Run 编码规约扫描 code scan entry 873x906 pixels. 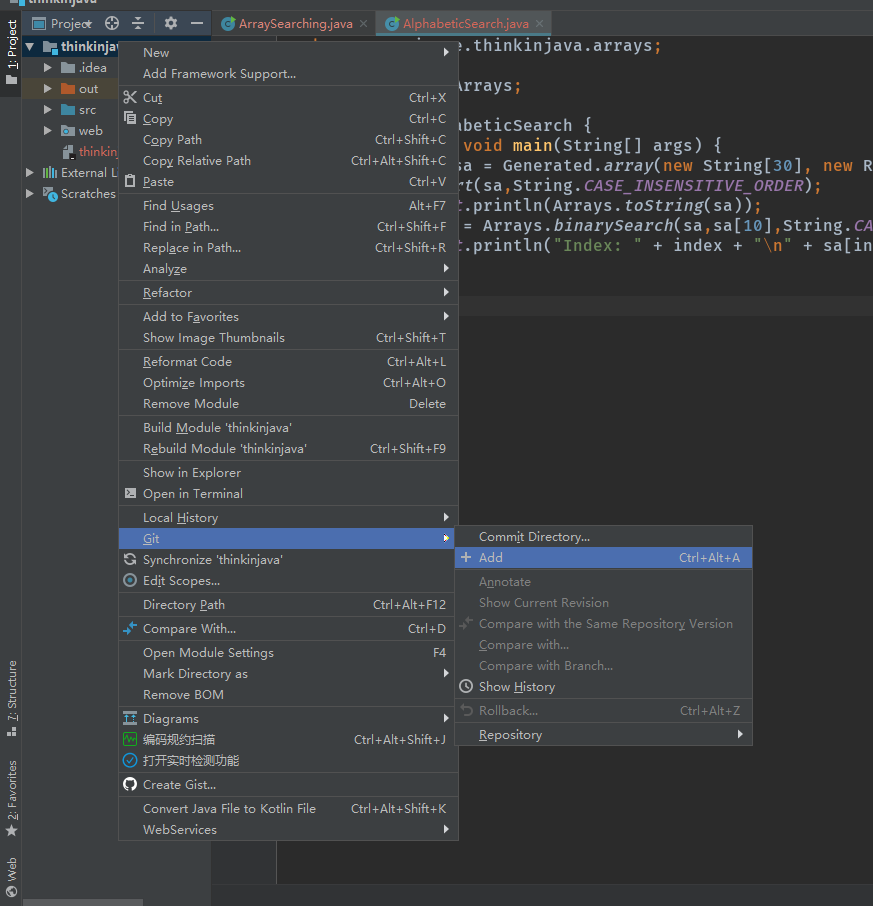(178, 740)
